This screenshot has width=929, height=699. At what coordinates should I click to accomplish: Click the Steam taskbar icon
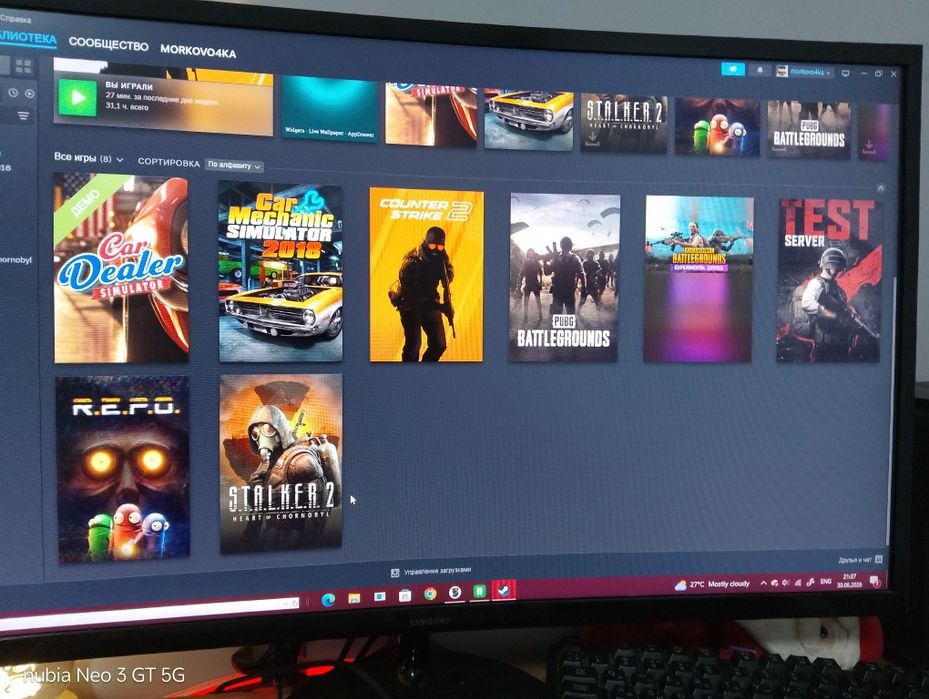pyautogui.click(x=504, y=590)
